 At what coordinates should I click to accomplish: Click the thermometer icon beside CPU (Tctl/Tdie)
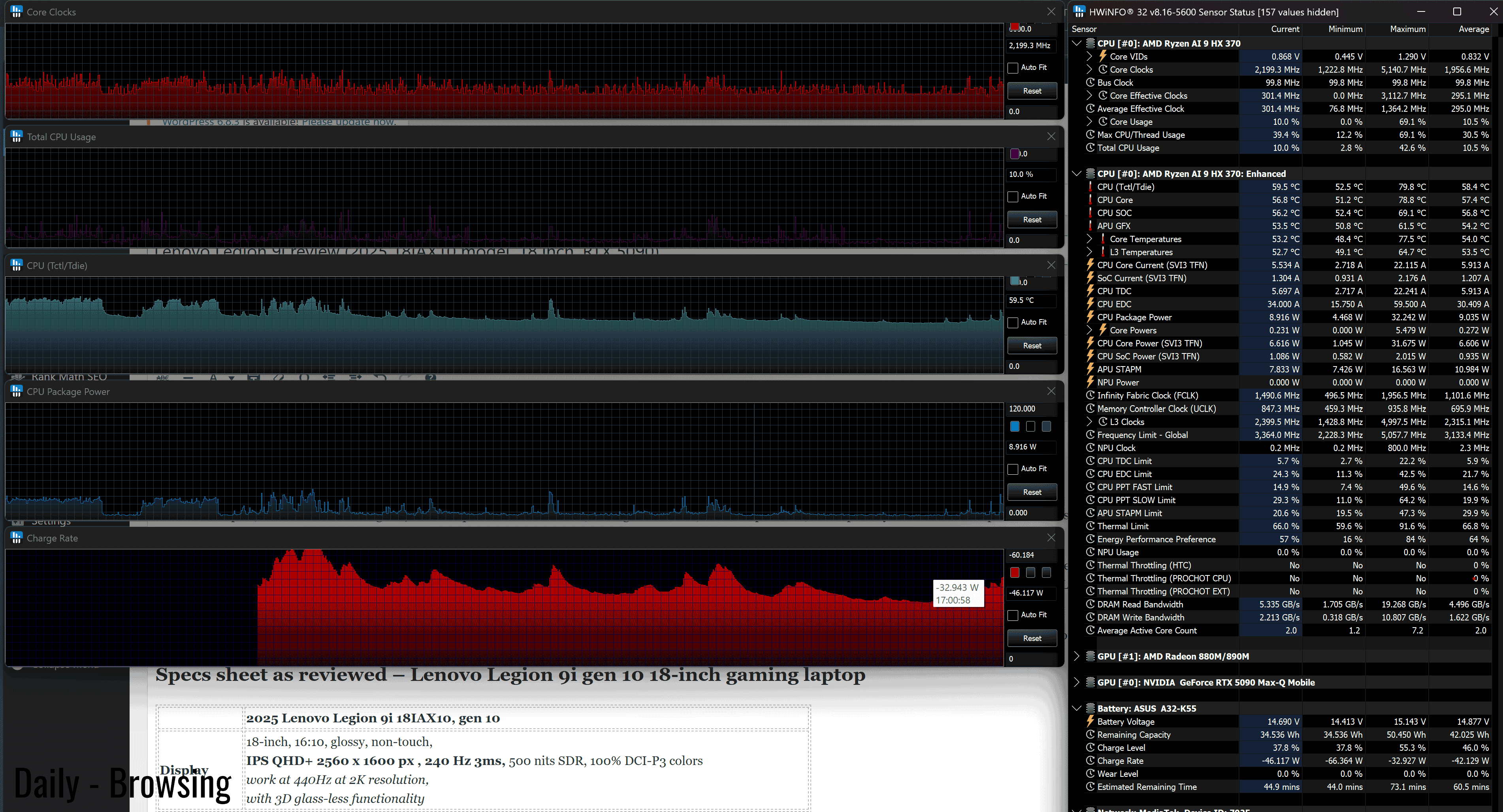(x=1090, y=187)
